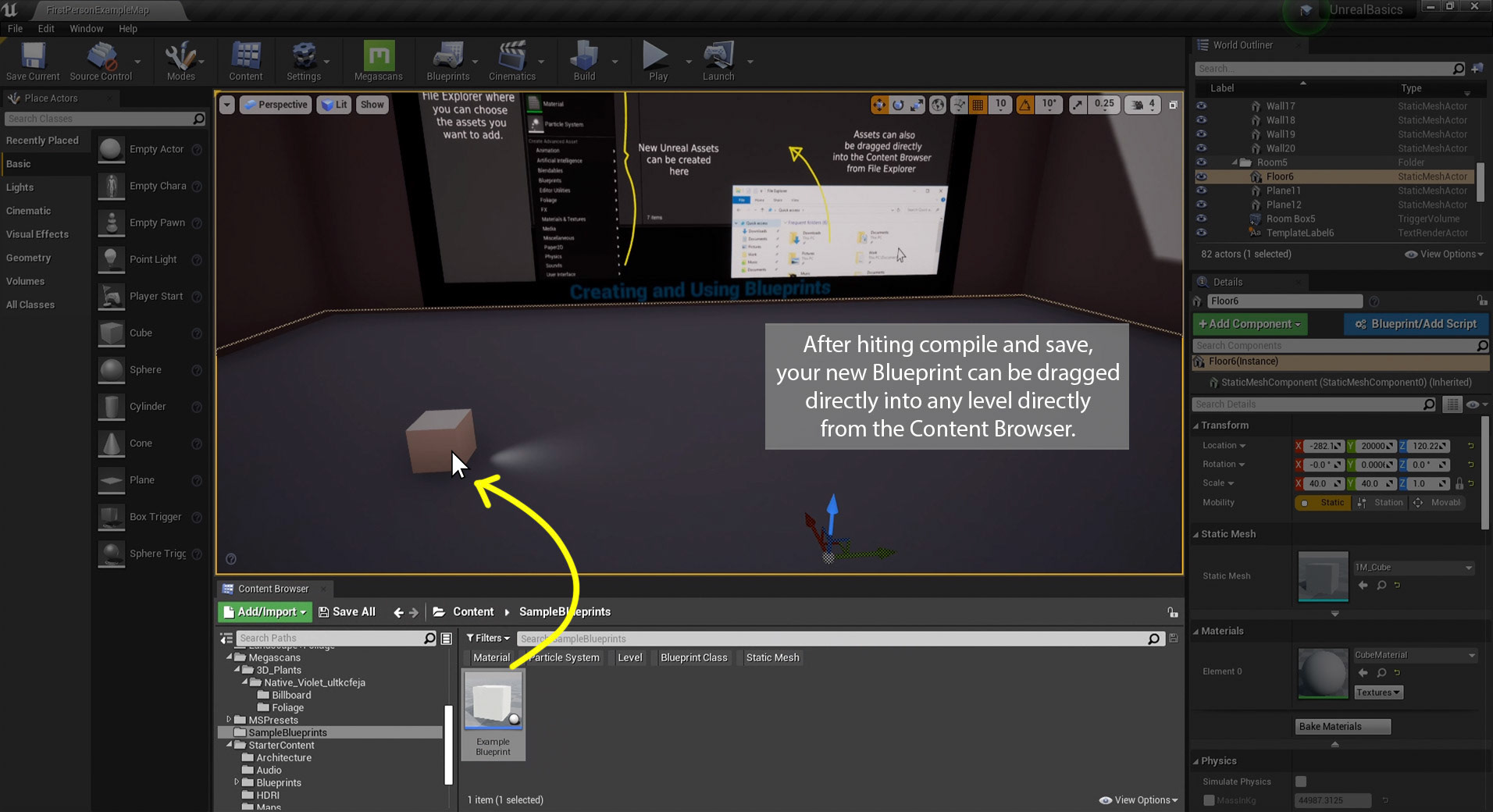Open the Help menu

(128, 29)
